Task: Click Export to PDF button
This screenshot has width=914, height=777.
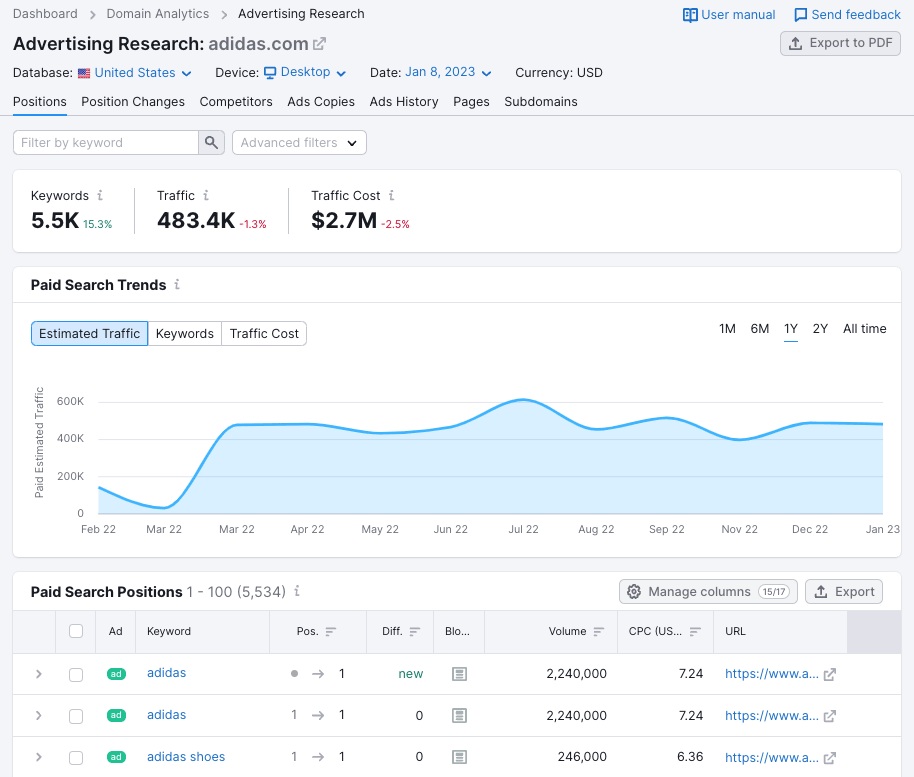Action: coord(840,43)
